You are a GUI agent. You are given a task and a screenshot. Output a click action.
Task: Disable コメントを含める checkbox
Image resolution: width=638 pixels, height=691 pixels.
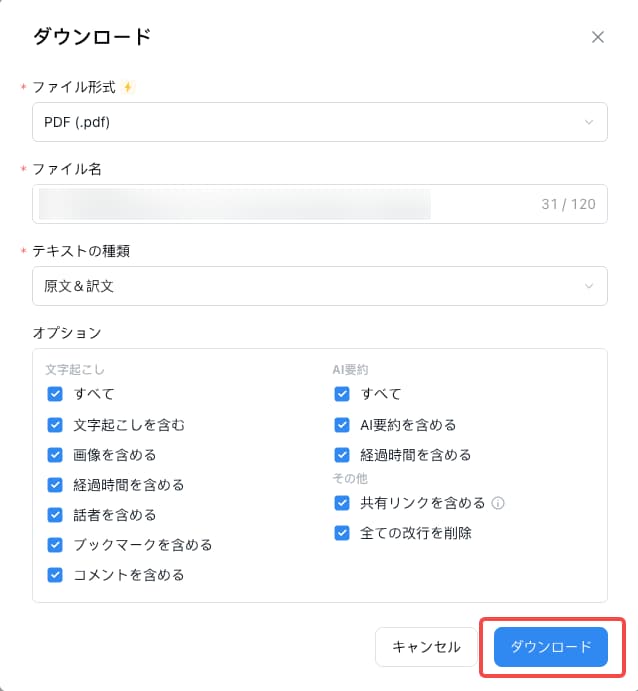(x=55, y=575)
